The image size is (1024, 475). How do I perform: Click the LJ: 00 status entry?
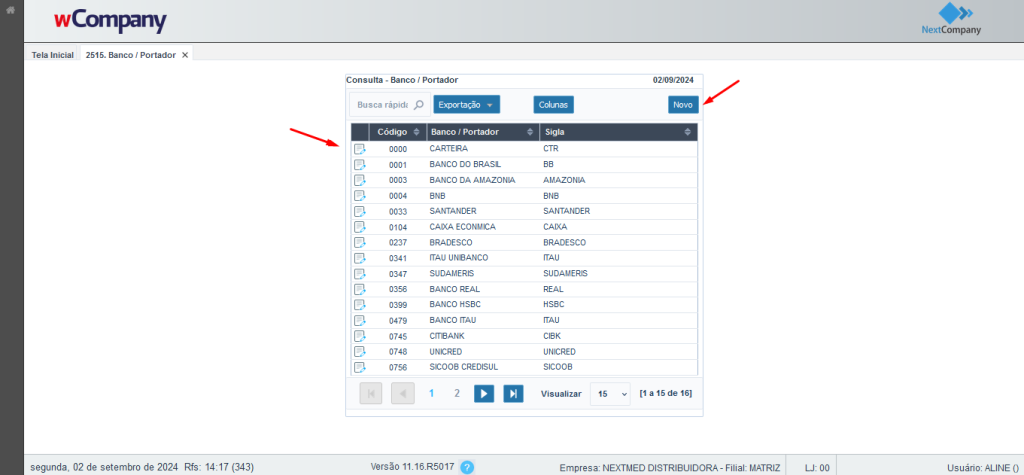pos(816,468)
